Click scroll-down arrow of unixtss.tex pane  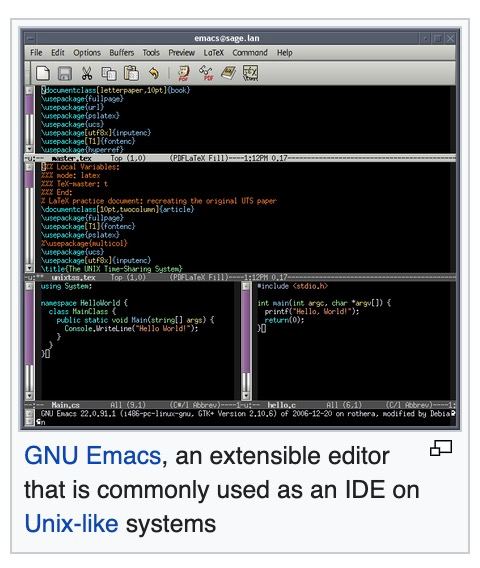pyautogui.click(x=29, y=268)
